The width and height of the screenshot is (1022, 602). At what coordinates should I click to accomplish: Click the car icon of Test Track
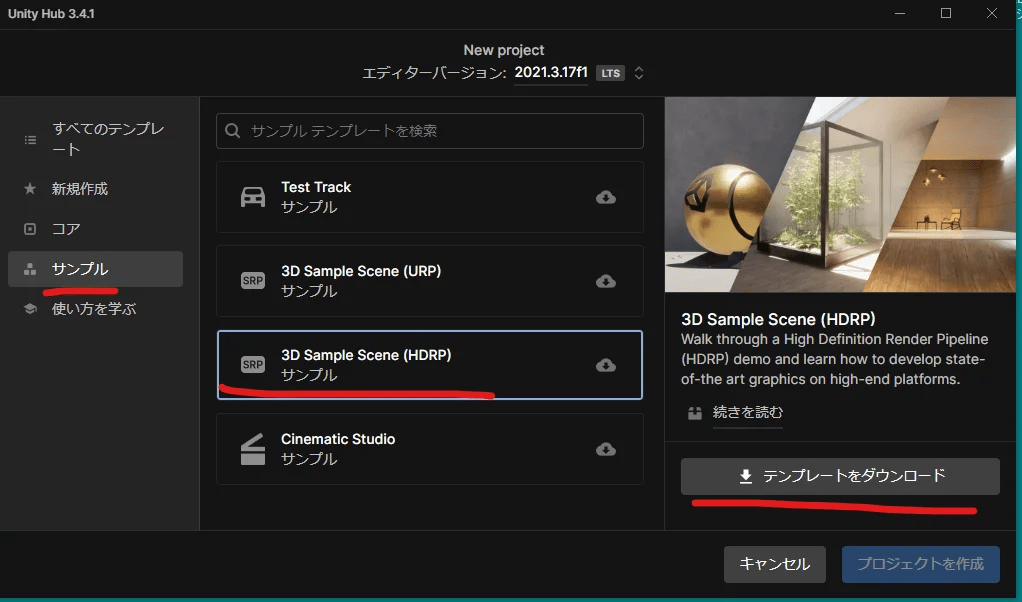coord(253,197)
